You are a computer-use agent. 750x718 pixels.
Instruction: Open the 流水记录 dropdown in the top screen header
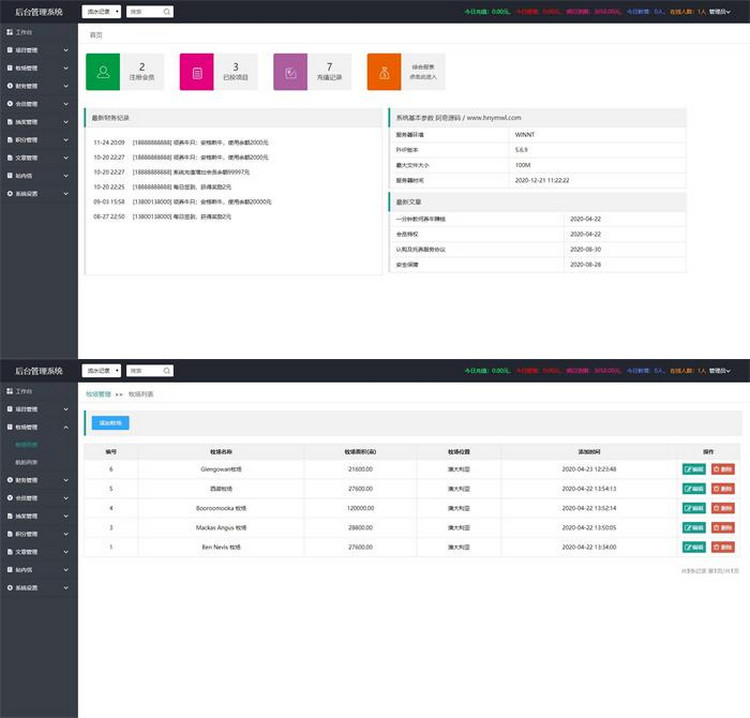click(x=101, y=11)
